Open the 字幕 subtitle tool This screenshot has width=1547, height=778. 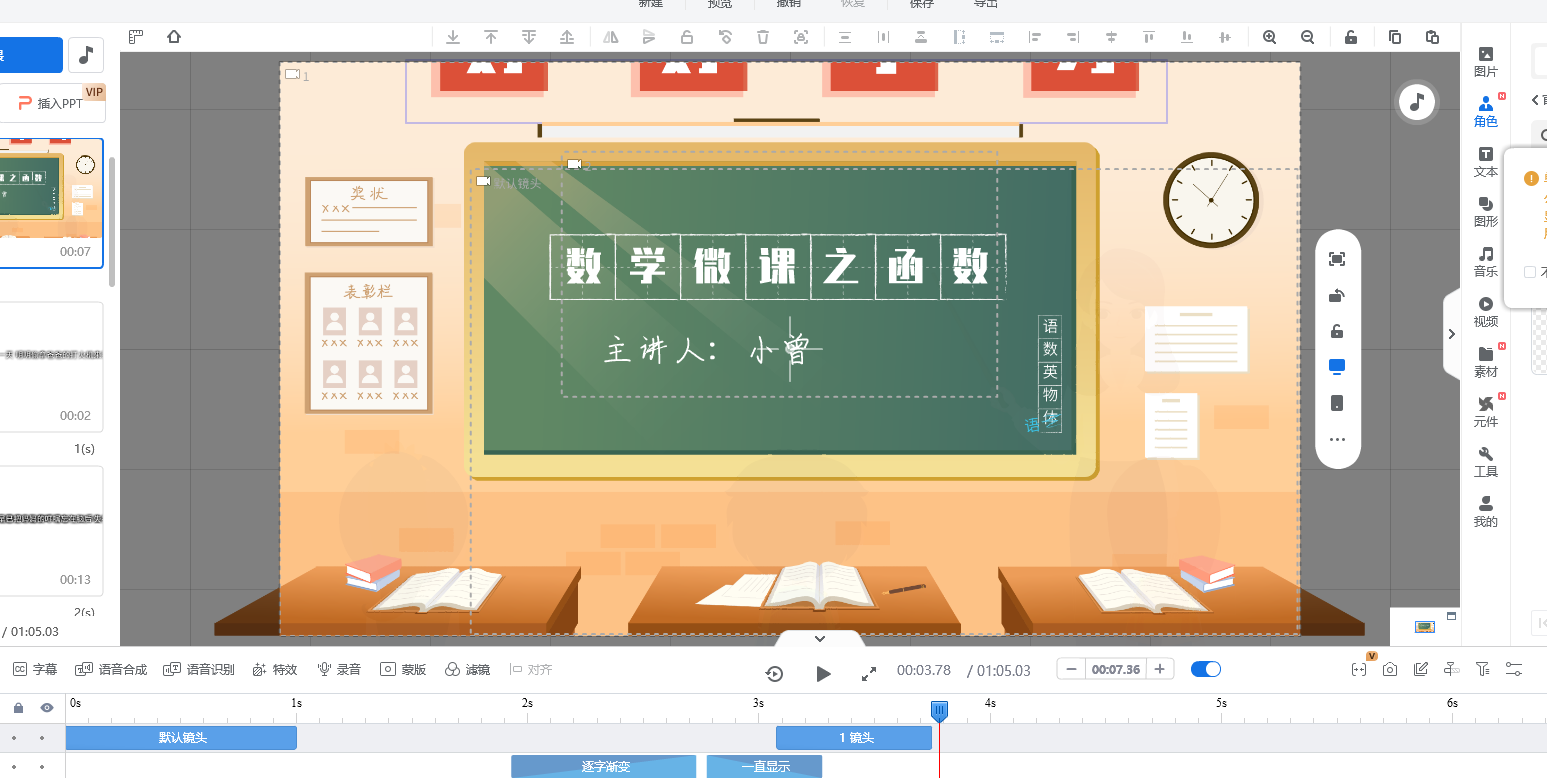tap(34, 669)
